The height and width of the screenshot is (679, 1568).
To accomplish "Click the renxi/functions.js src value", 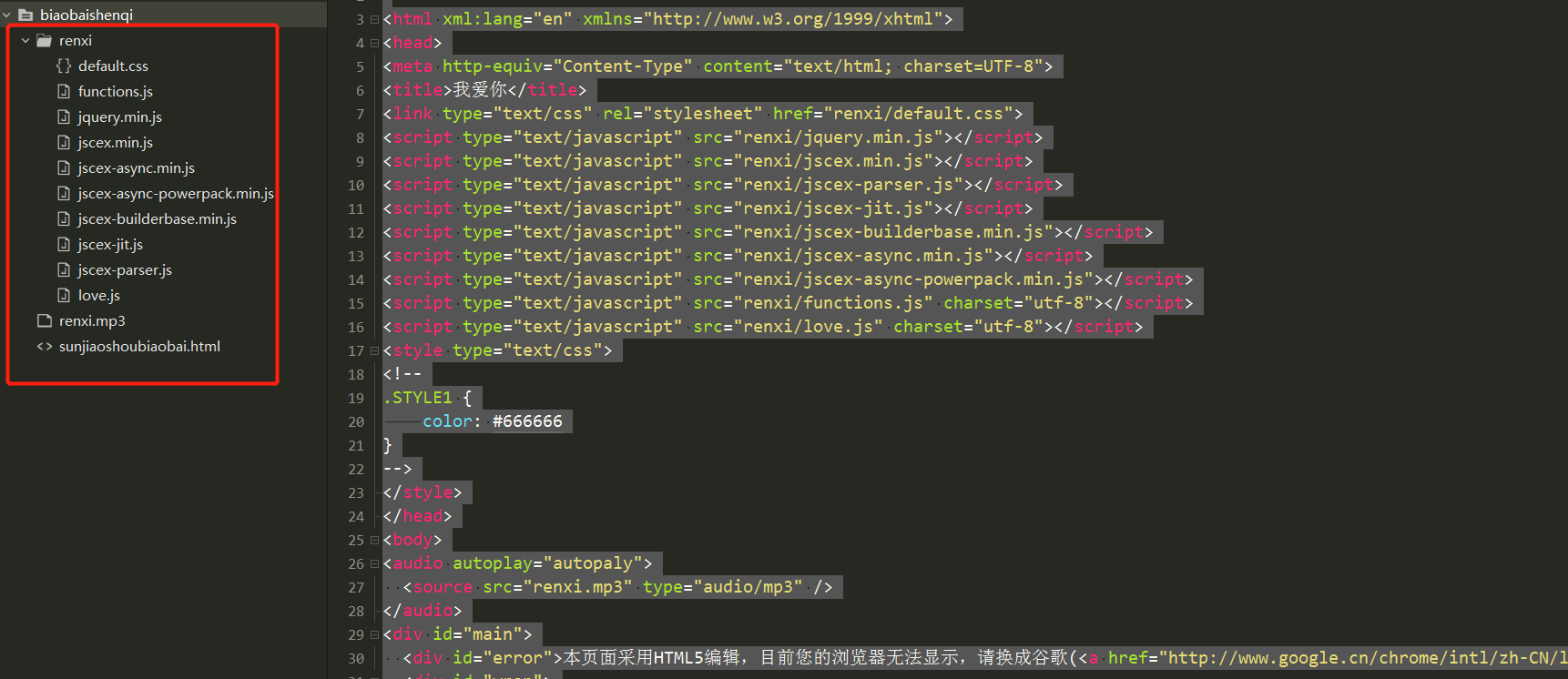I will click(x=834, y=303).
